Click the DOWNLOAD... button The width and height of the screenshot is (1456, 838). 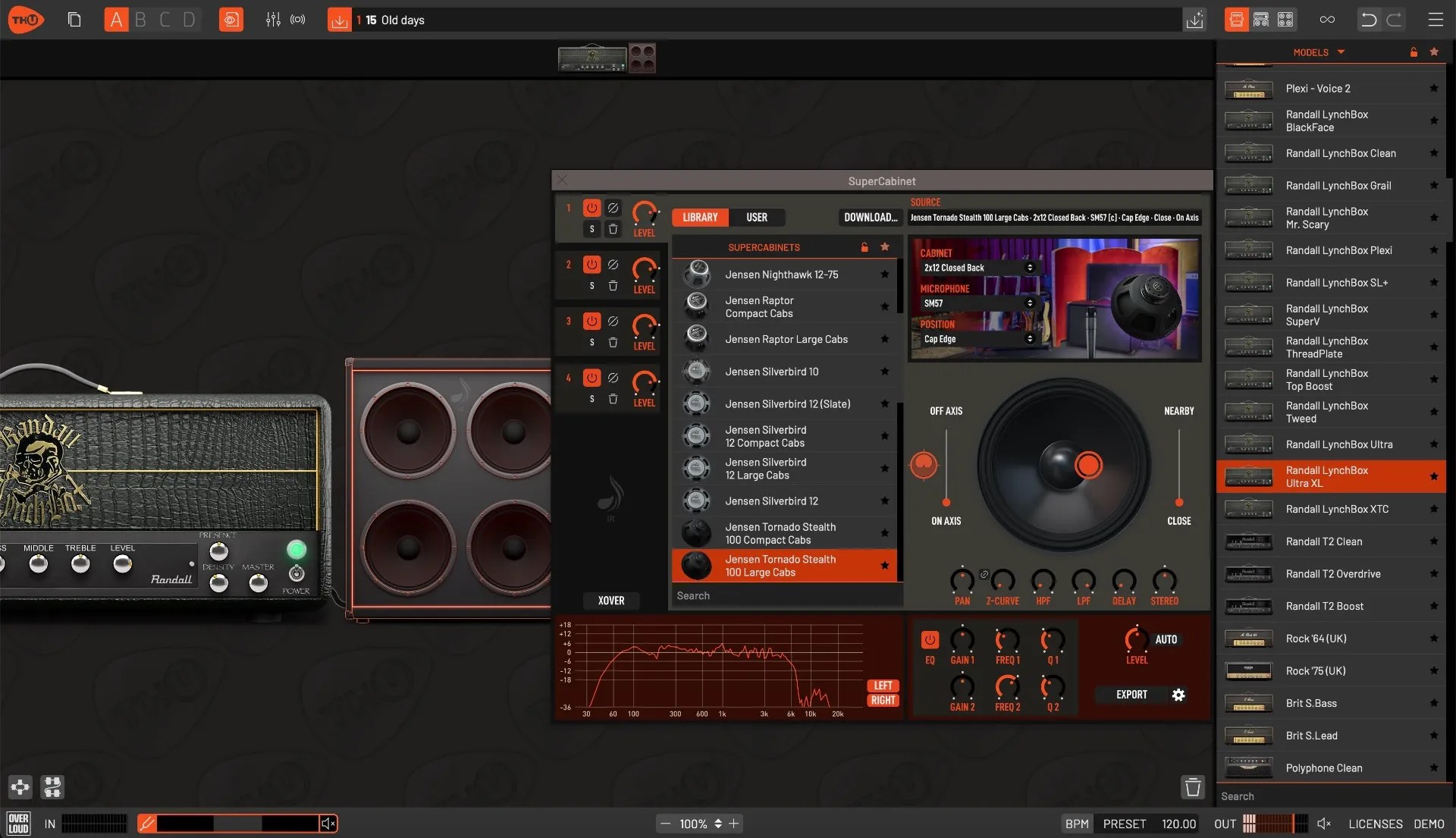871,218
